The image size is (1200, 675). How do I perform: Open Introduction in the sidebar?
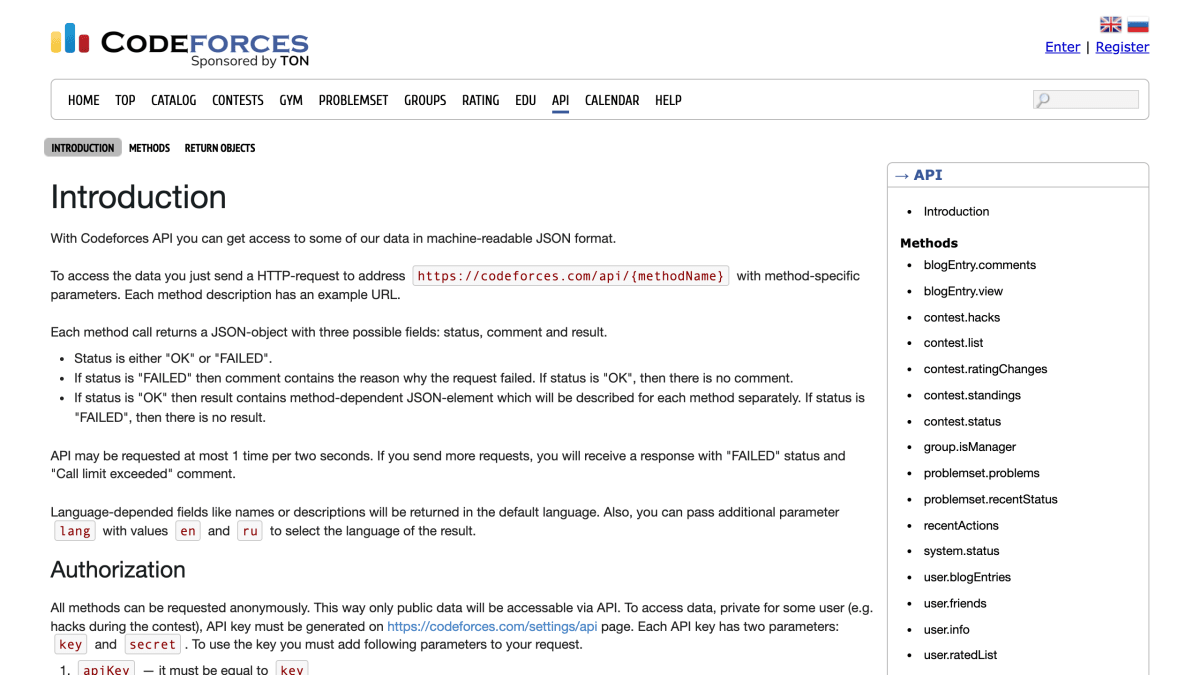click(956, 212)
